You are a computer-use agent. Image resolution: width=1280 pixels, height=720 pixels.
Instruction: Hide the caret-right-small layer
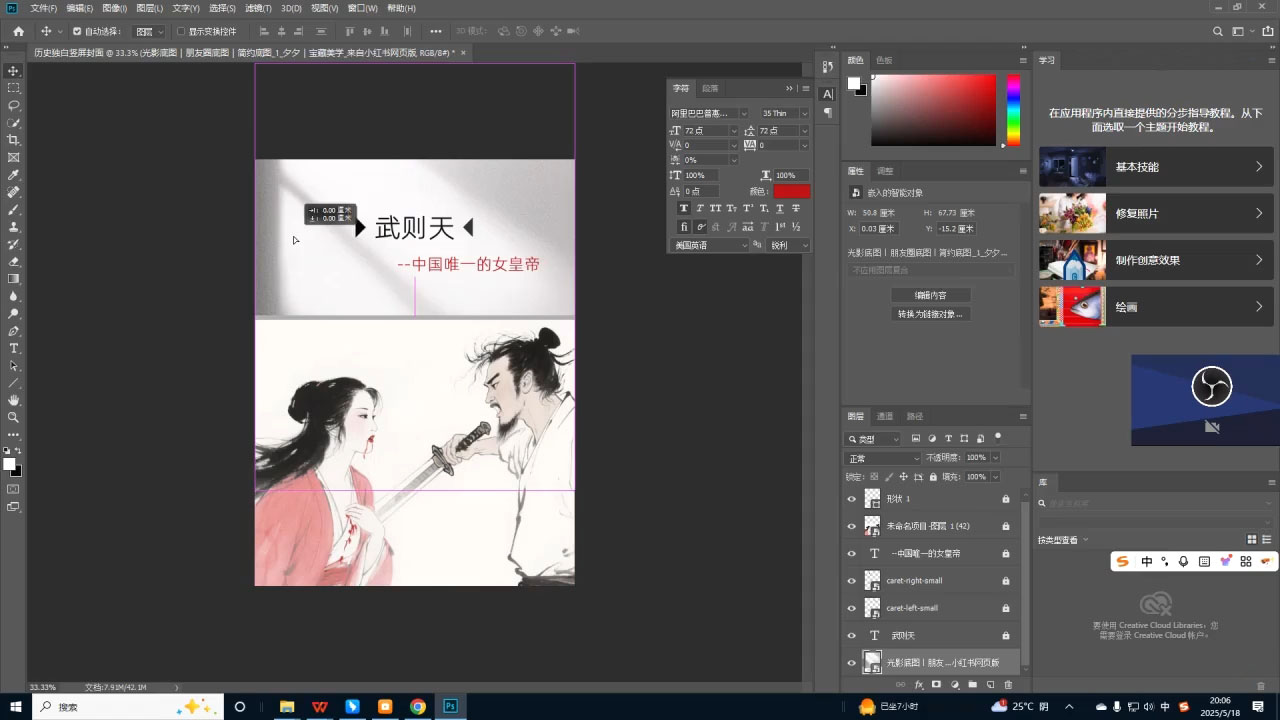coord(852,581)
